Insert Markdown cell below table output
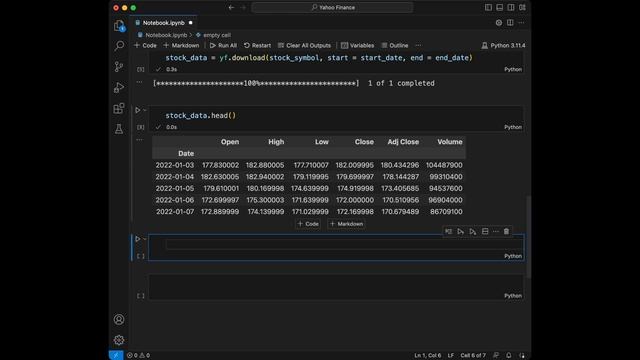 (x=346, y=224)
